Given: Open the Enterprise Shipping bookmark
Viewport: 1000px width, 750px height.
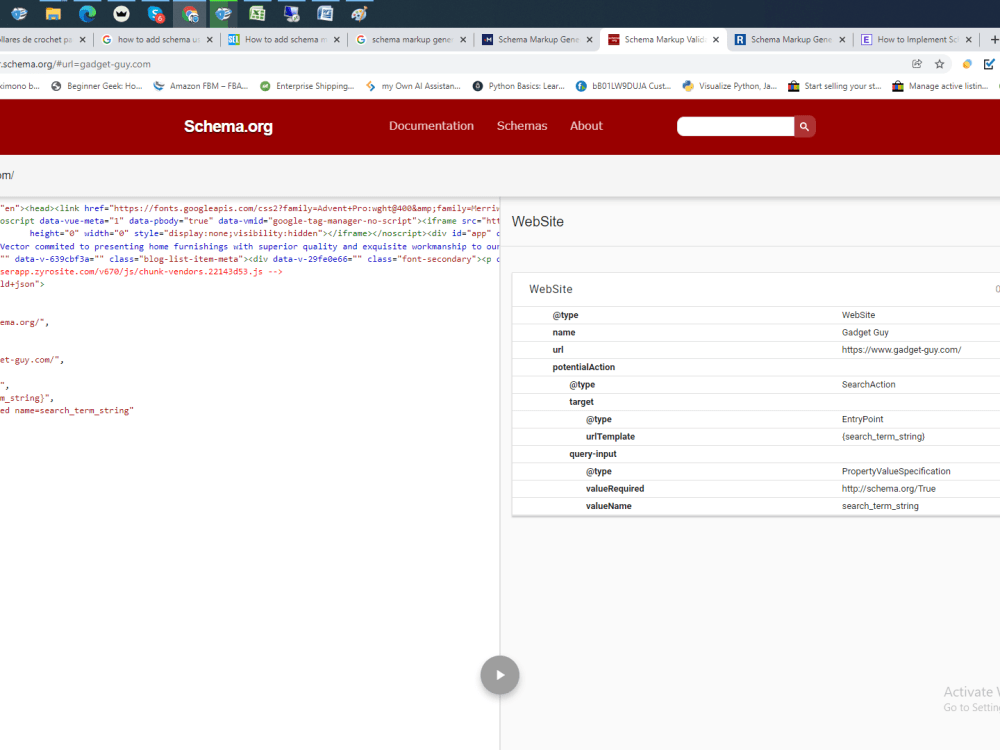Looking at the screenshot, I should point(315,86).
